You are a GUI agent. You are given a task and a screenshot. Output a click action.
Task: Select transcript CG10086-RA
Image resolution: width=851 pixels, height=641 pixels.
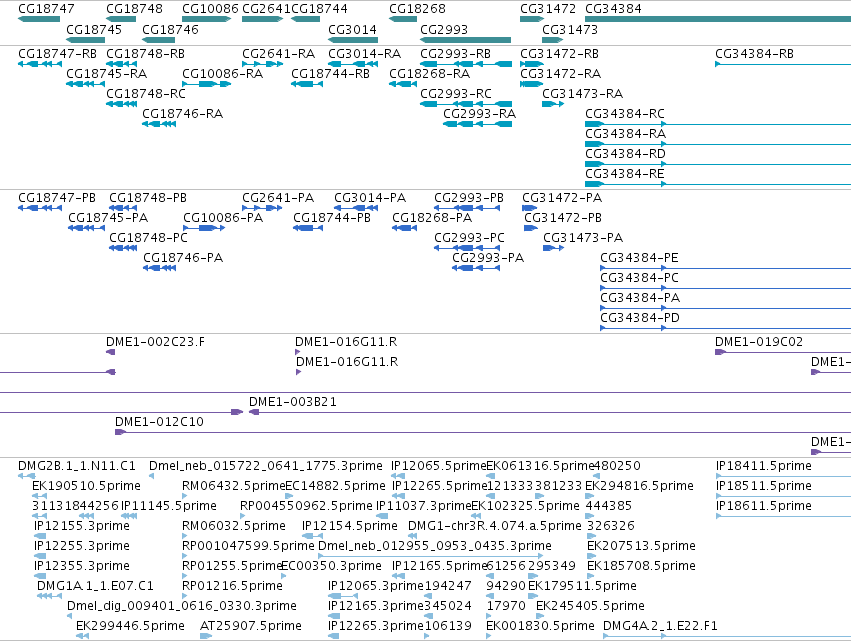pos(223,73)
